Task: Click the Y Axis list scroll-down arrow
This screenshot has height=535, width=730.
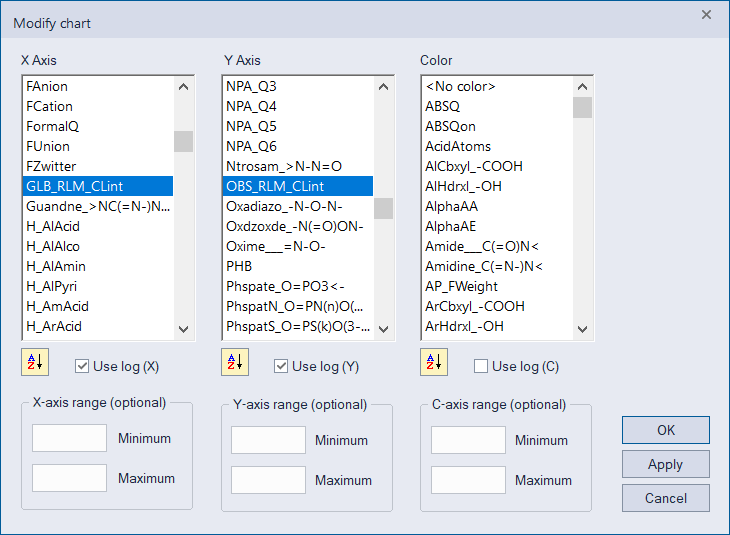Action: [384, 329]
